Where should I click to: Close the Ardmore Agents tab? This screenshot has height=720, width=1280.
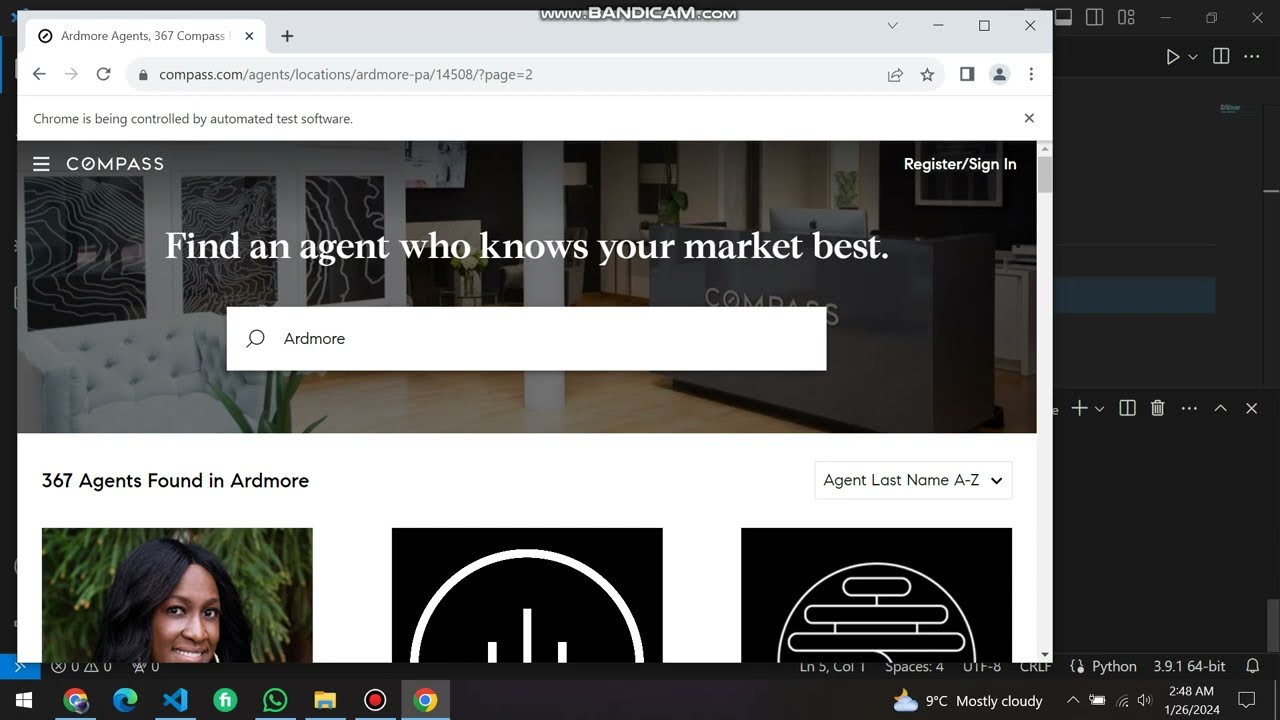[249, 36]
